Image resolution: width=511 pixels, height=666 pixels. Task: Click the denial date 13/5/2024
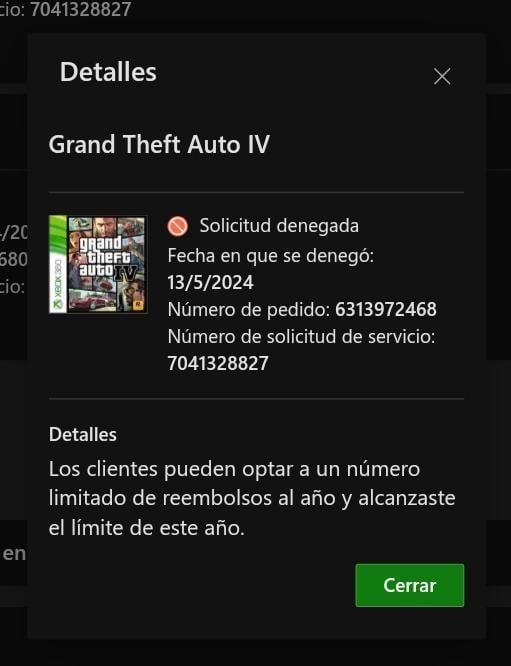point(210,282)
